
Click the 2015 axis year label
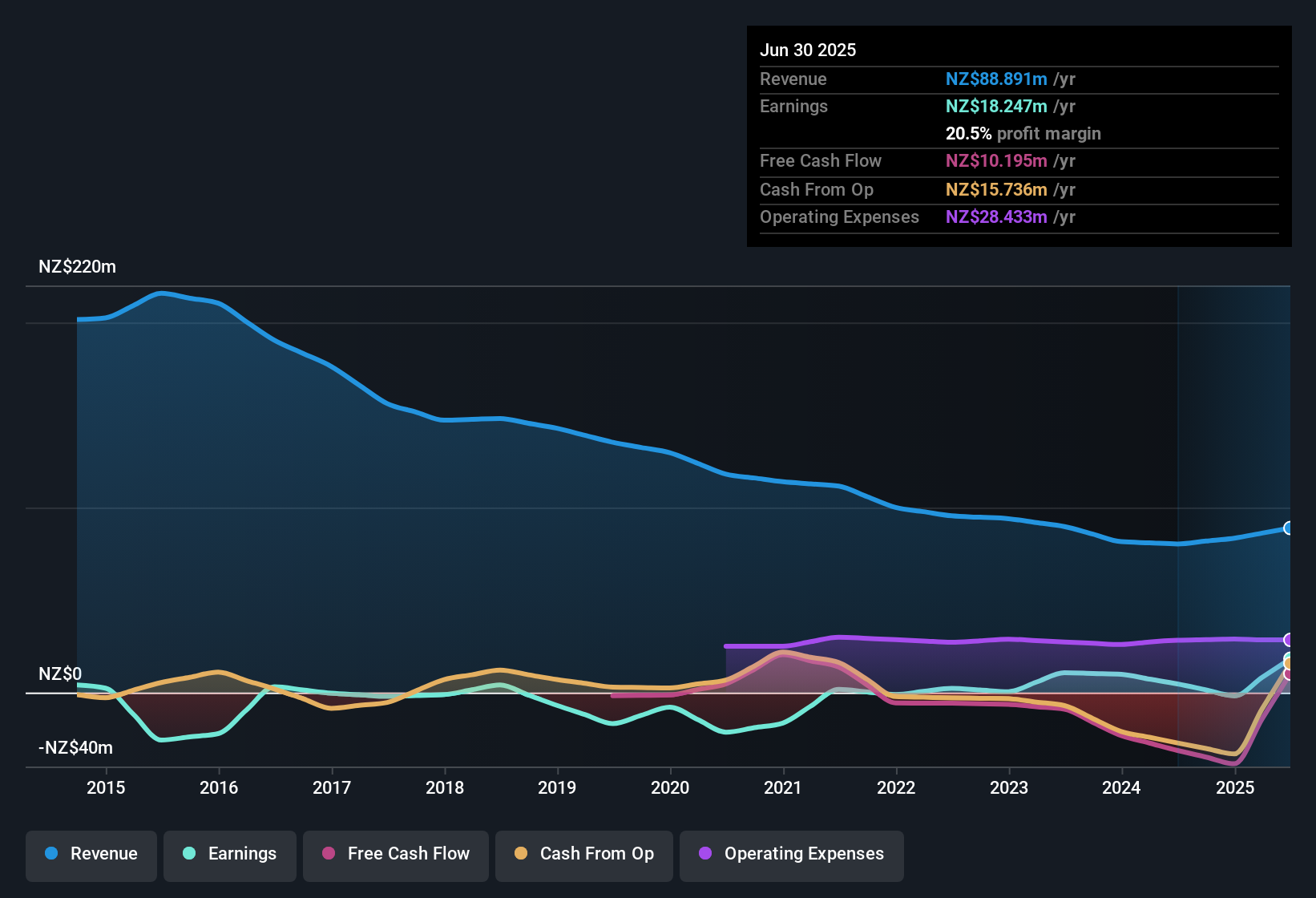[105, 787]
